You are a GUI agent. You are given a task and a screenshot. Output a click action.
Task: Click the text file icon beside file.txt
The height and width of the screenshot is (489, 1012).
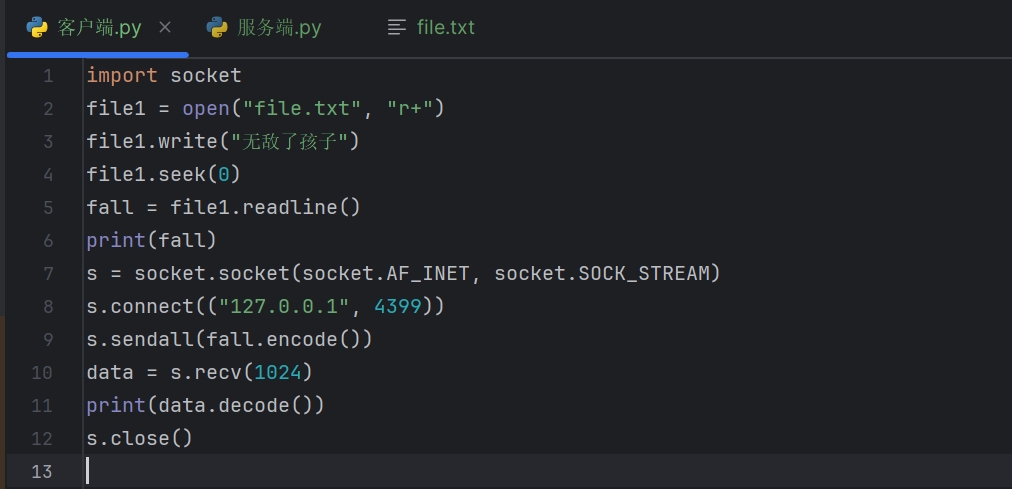tap(397, 27)
